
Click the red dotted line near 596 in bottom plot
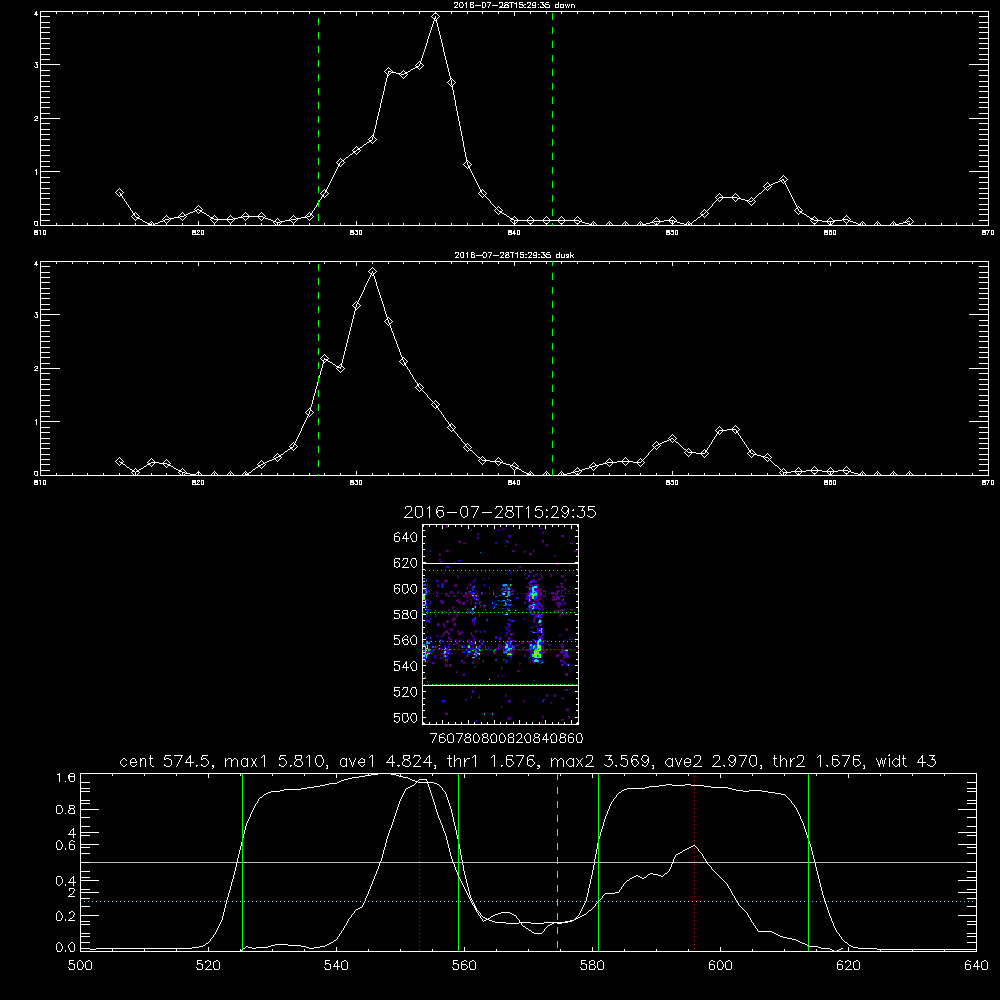tap(694, 862)
